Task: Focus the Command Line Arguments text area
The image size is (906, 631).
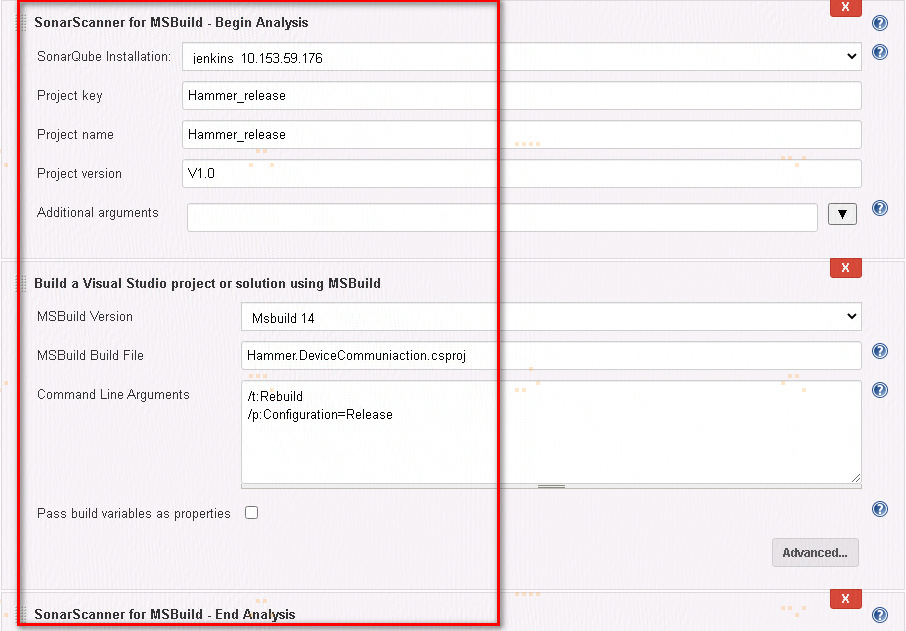Action: [551, 432]
